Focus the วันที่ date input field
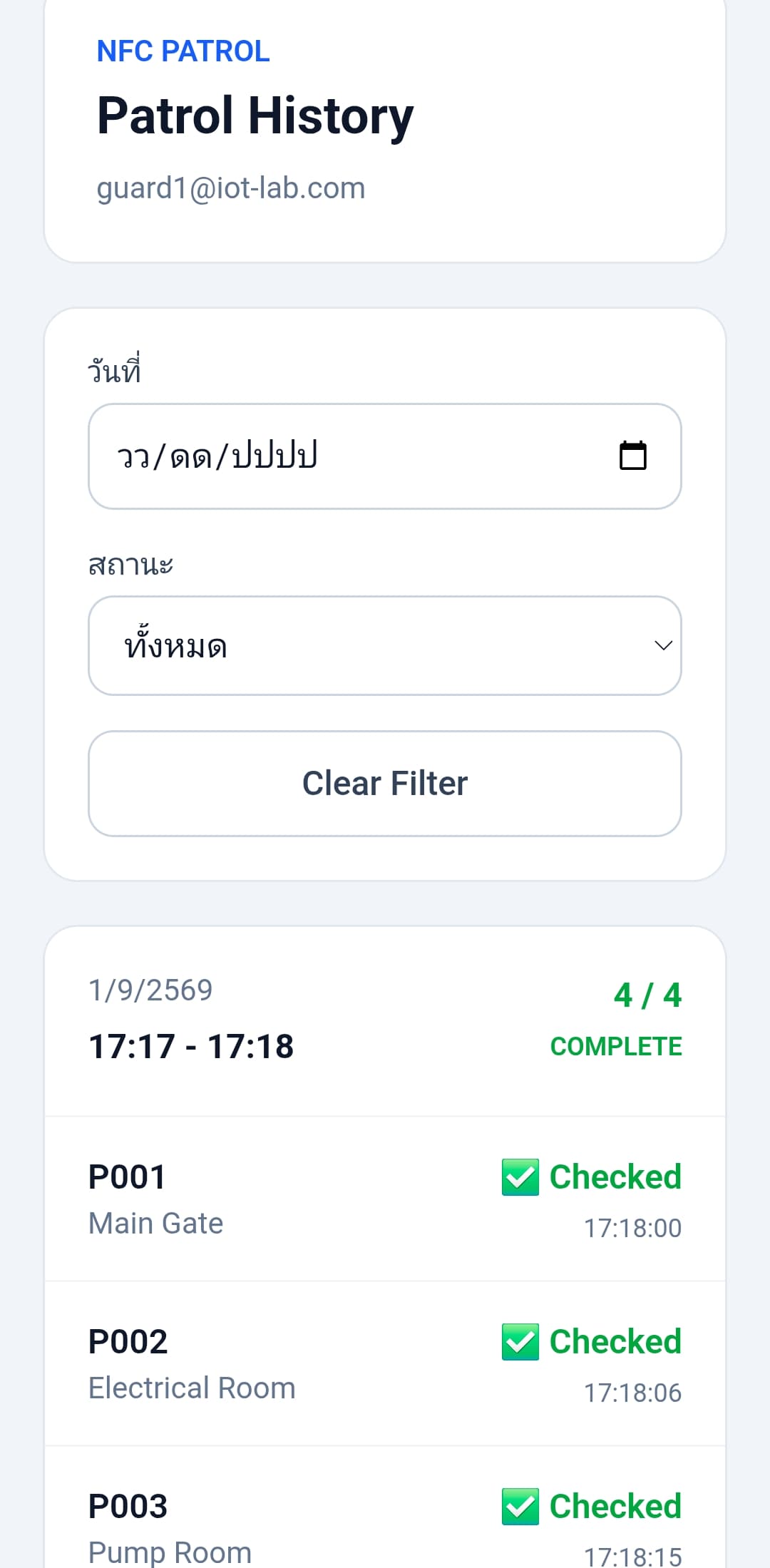770x1568 pixels. coord(385,456)
